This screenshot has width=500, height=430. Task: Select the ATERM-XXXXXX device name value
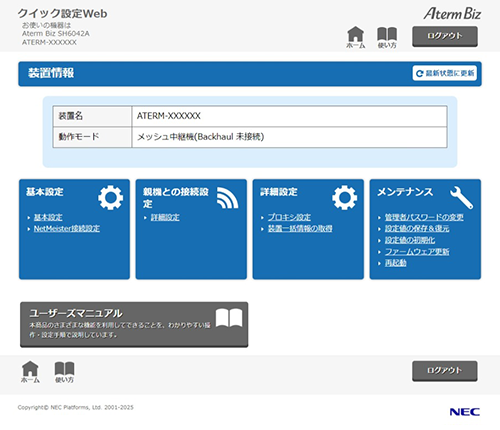click(169, 116)
